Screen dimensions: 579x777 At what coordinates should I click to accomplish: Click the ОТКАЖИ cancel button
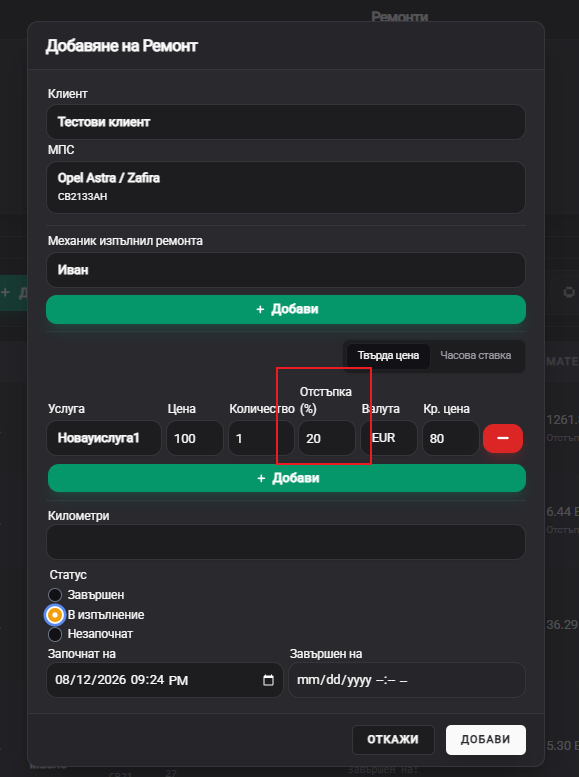pyautogui.click(x=393, y=740)
